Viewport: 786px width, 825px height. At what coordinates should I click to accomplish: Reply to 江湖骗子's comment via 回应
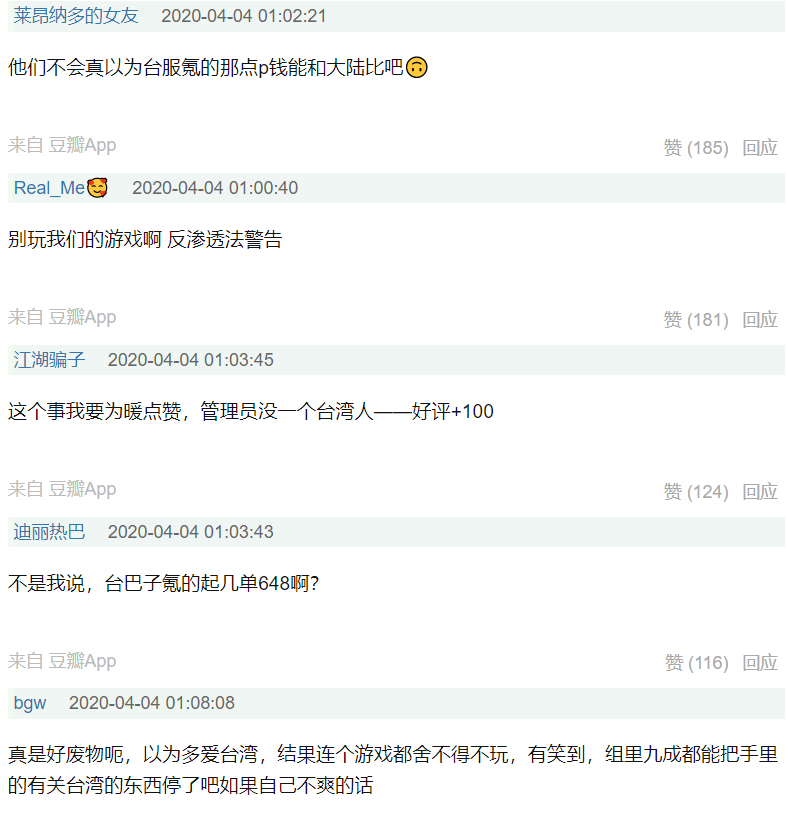click(760, 492)
